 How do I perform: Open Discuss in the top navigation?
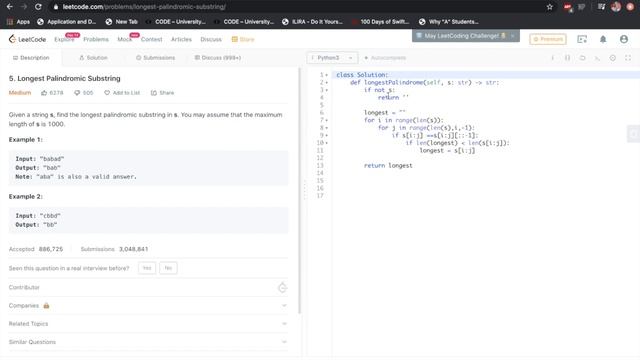click(211, 40)
